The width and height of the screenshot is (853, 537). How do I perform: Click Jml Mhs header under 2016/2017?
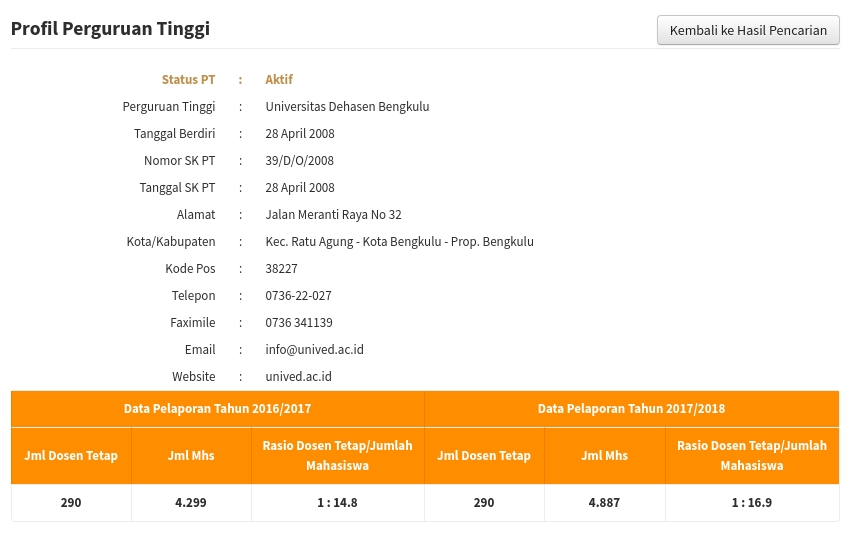coord(191,456)
